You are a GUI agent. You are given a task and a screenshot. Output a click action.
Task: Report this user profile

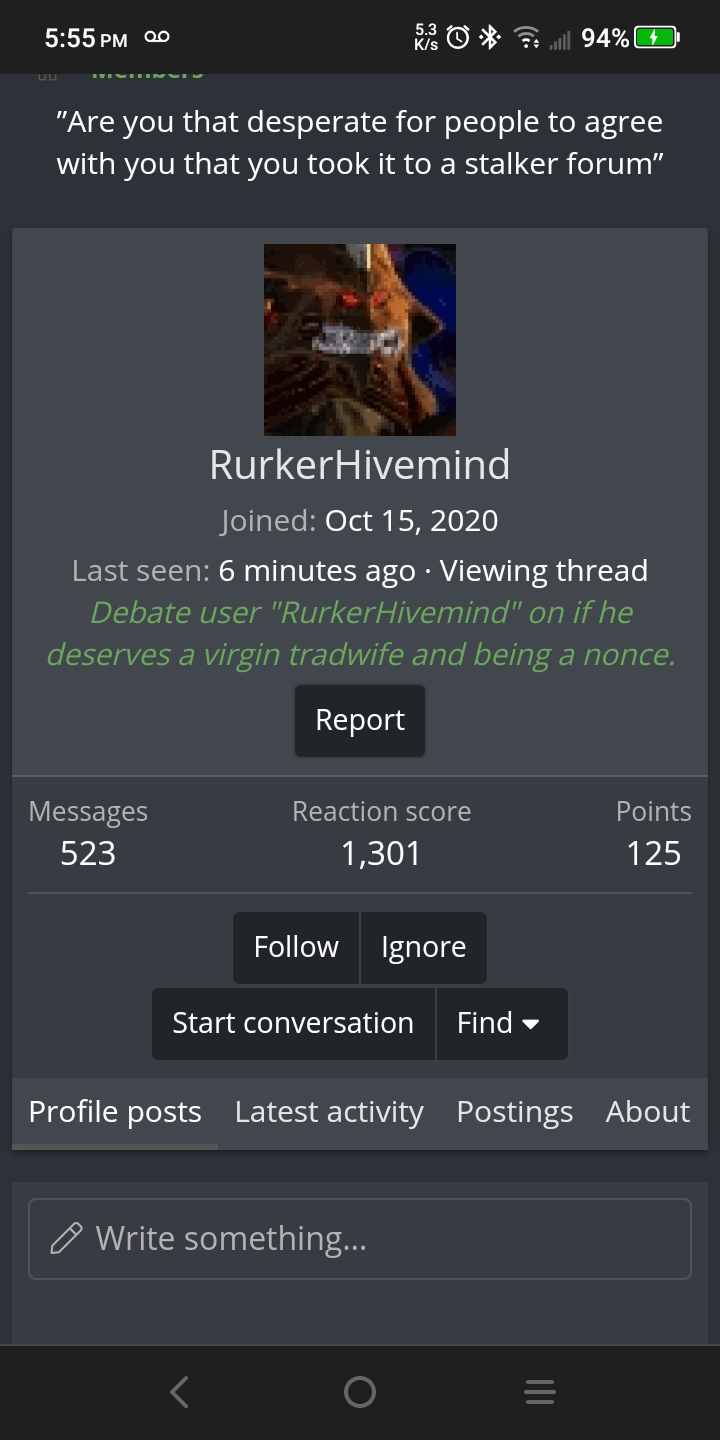360,721
